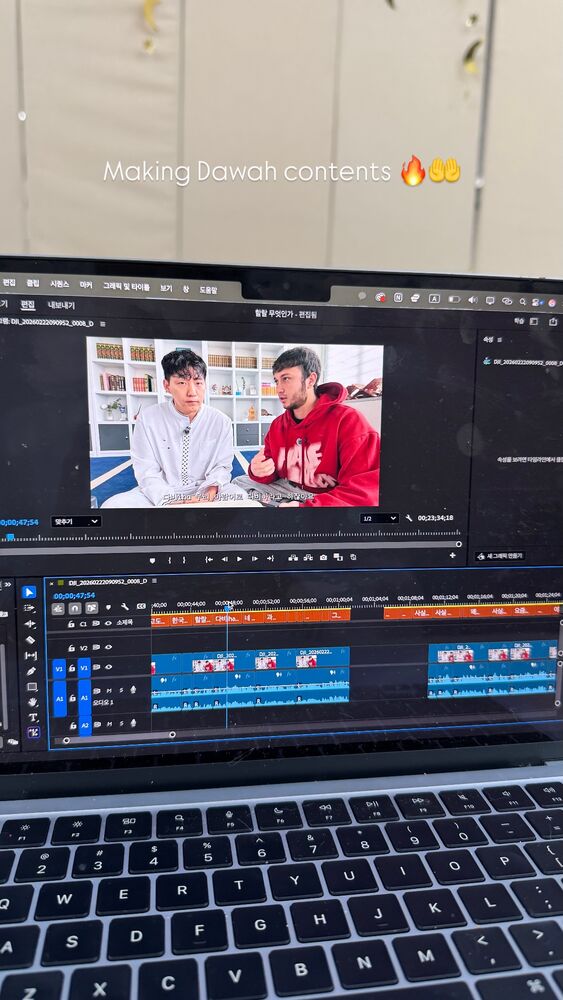Open the 맞추기 zoom level dropdown

click(x=76, y=522)
